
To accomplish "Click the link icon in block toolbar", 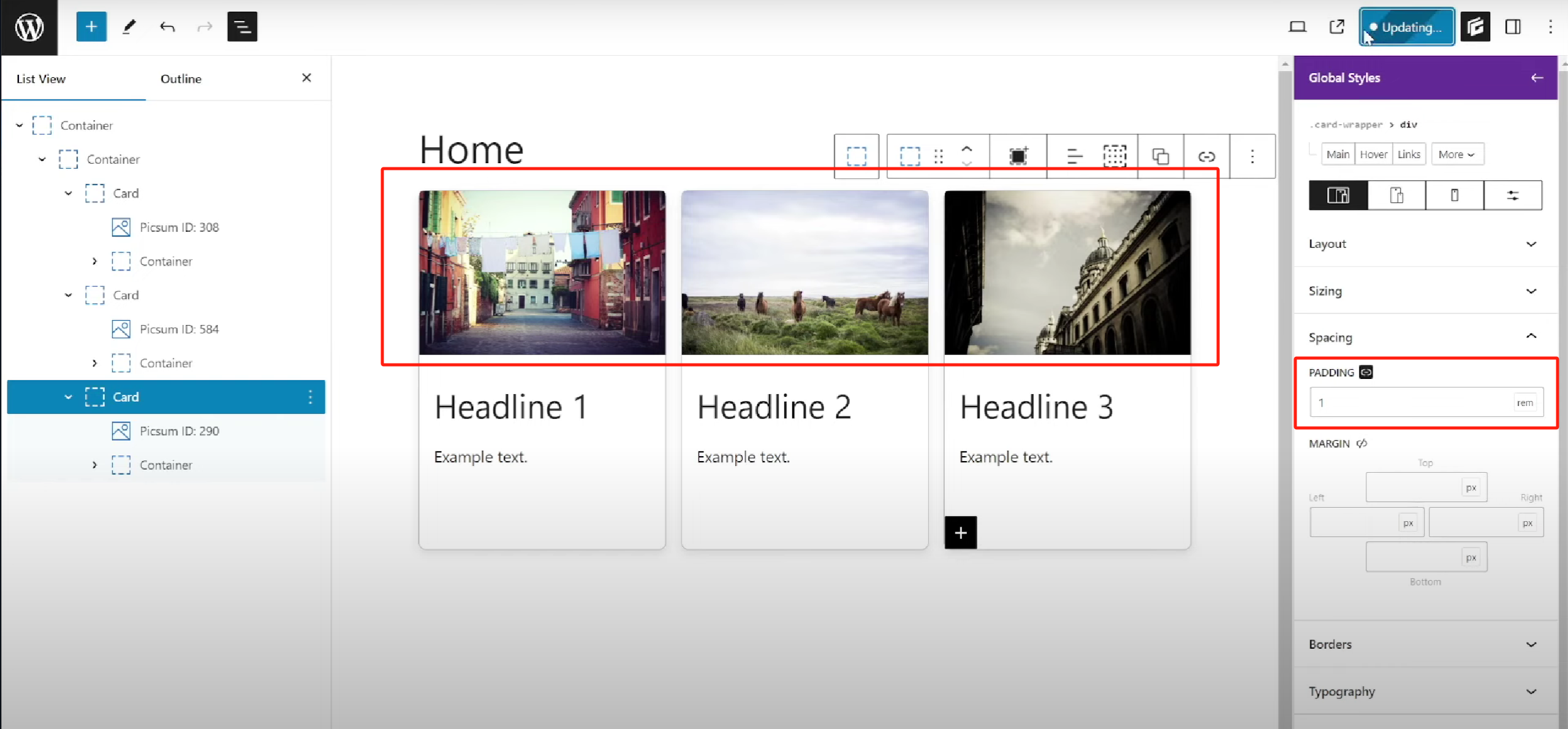I will tap(1206, 156).
